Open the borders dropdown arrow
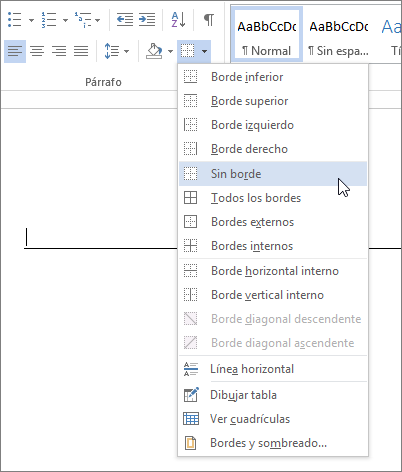This screenshot has height=472, width=402. coord(204,51)
